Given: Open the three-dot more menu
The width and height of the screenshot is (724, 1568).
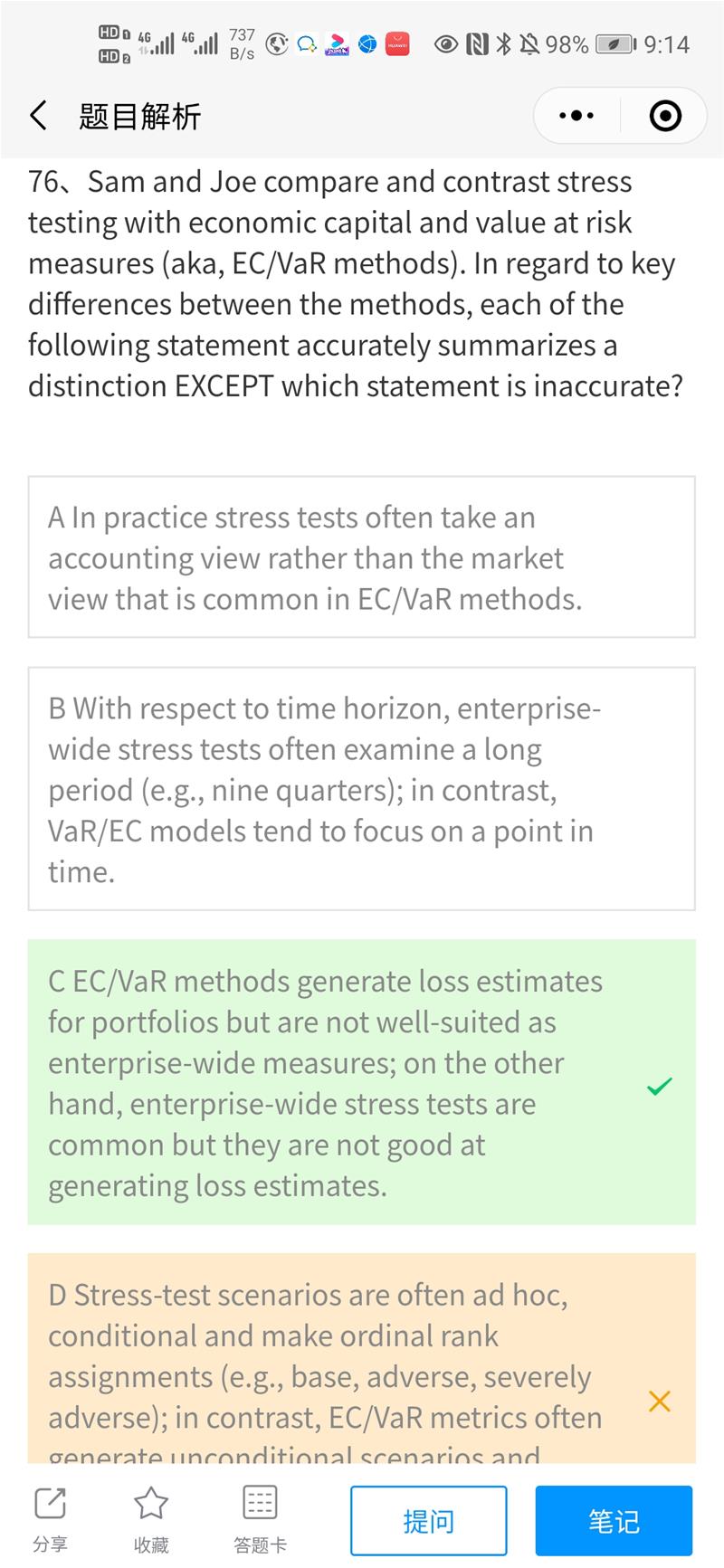Looking at the screenshot, I should tap(576, 116).
